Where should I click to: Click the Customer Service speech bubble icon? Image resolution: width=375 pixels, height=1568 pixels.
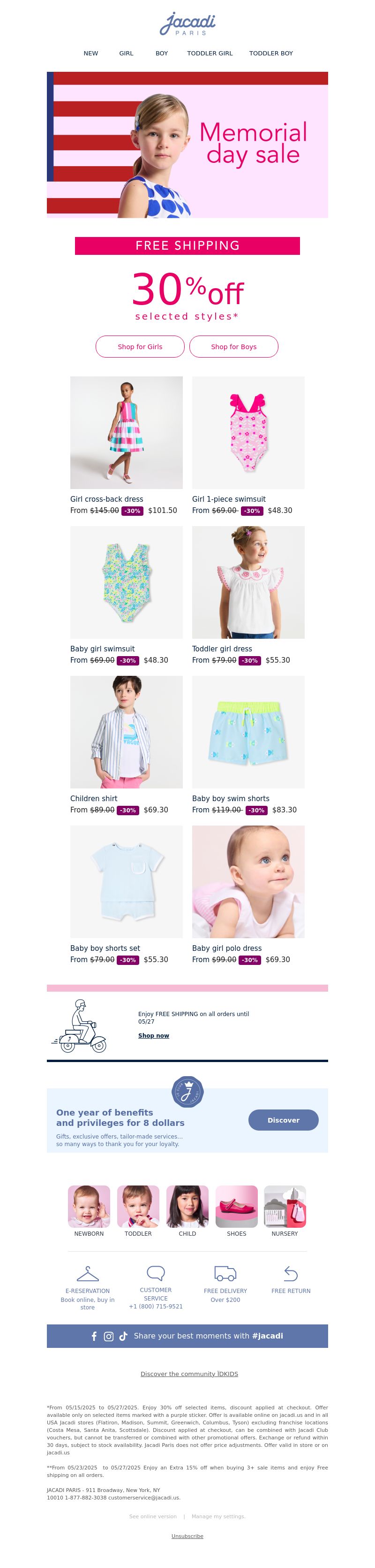pyautogui.click(x=156, y=1273)
